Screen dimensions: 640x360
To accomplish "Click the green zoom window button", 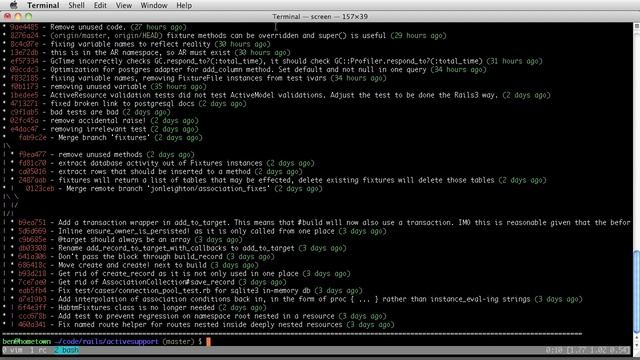I will (x=29, y=16).
